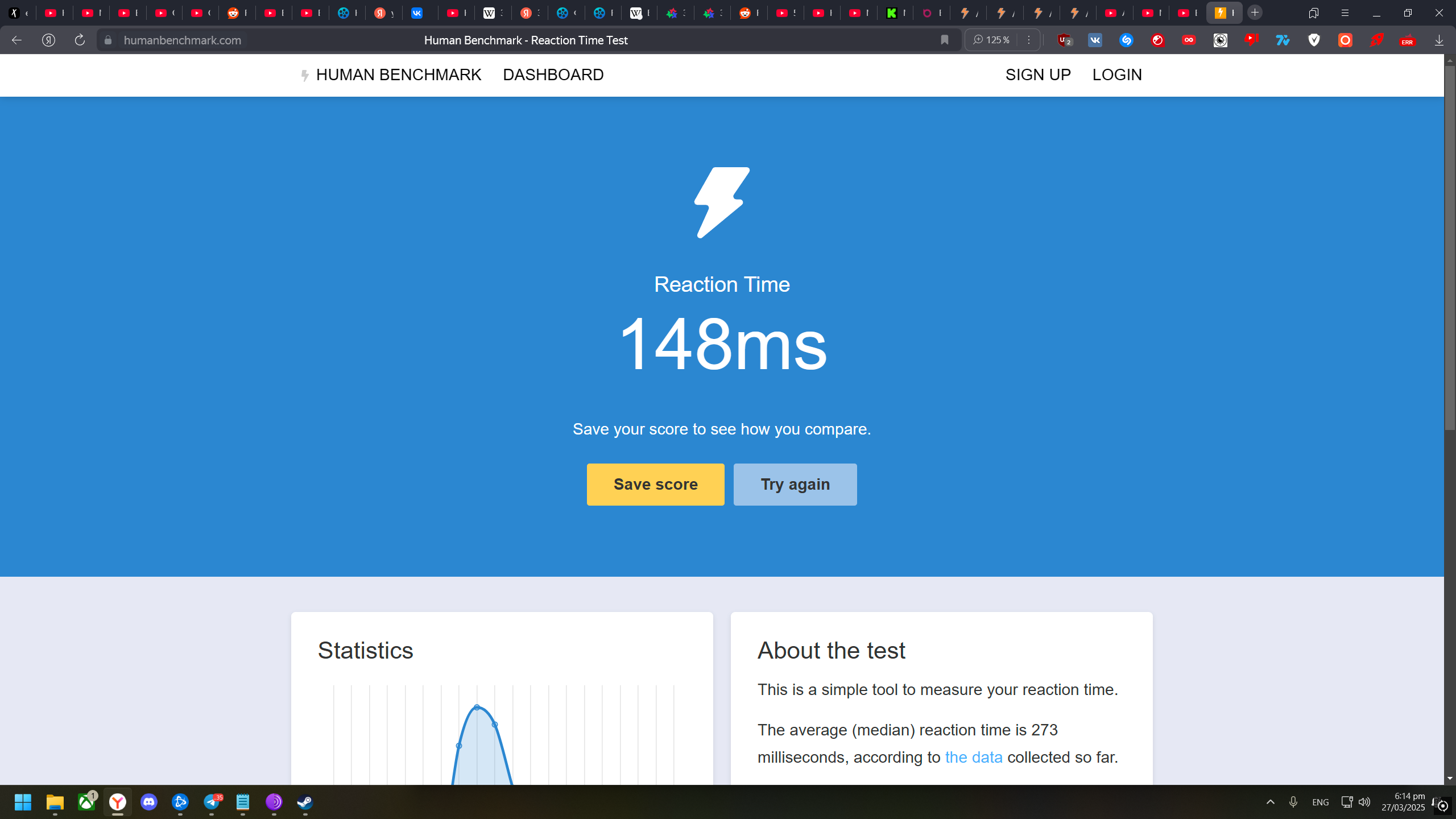Open File Explorer from the taskbar
This screenshot has width=1456, height=819.
pyautogui.click(x=55, y=802)
